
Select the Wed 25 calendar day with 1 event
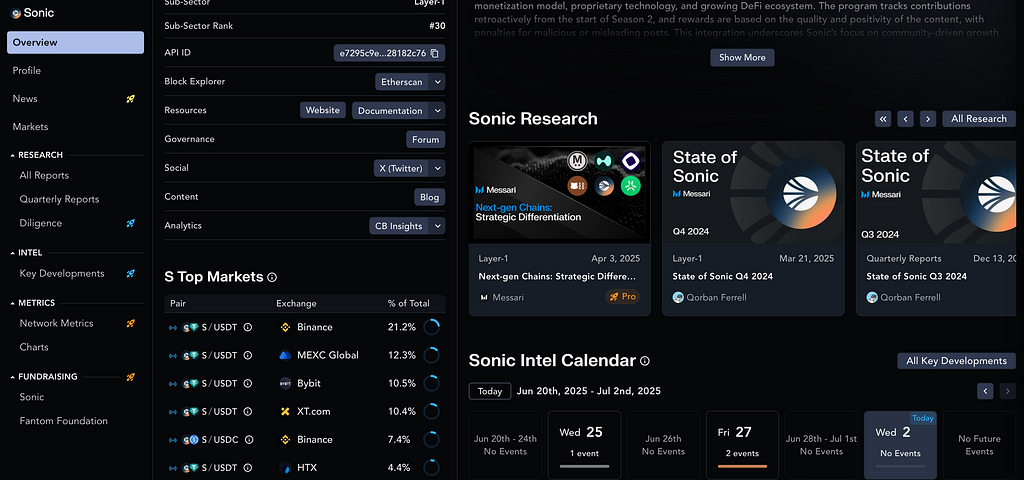584,445
